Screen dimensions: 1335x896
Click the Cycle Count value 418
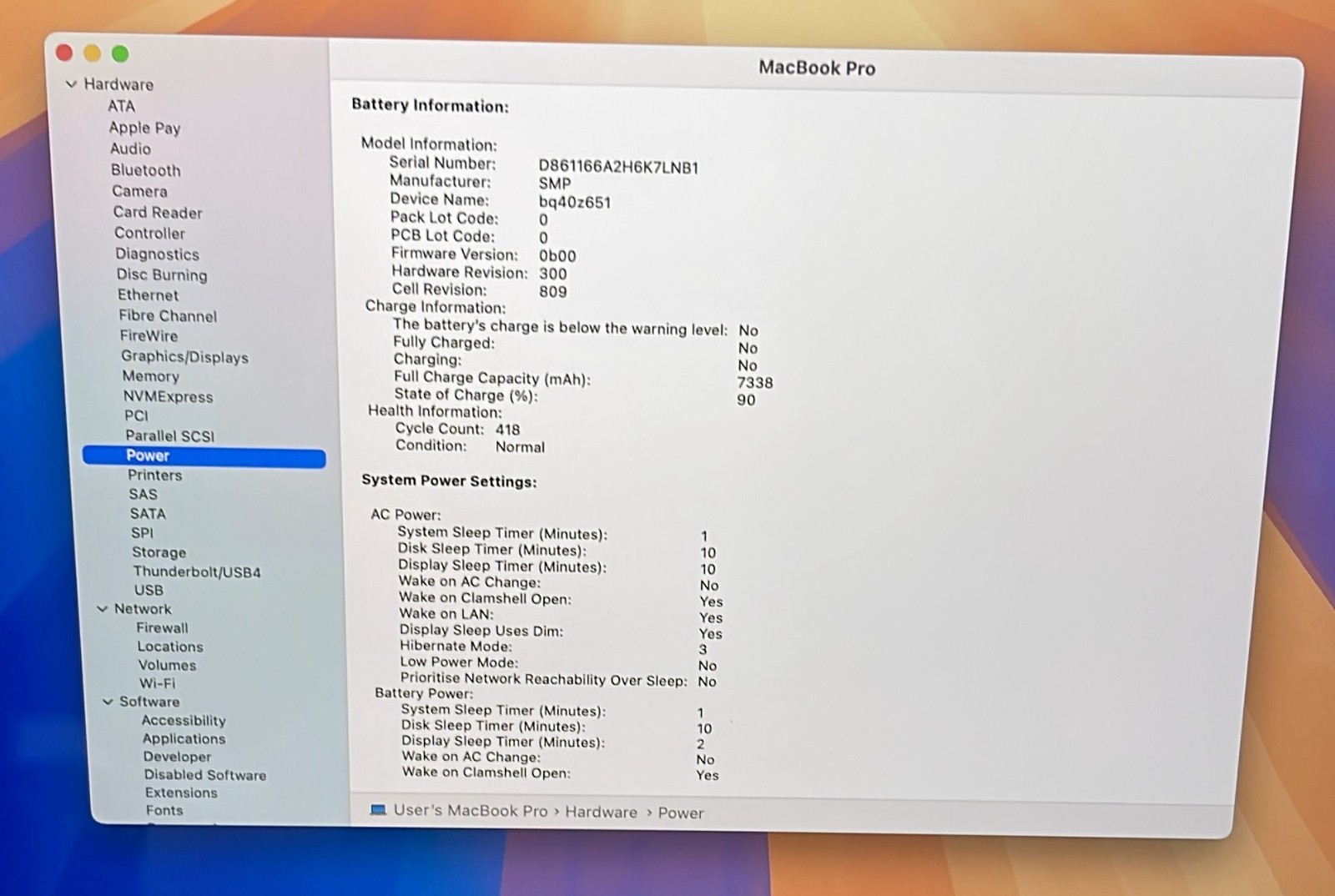507,430
